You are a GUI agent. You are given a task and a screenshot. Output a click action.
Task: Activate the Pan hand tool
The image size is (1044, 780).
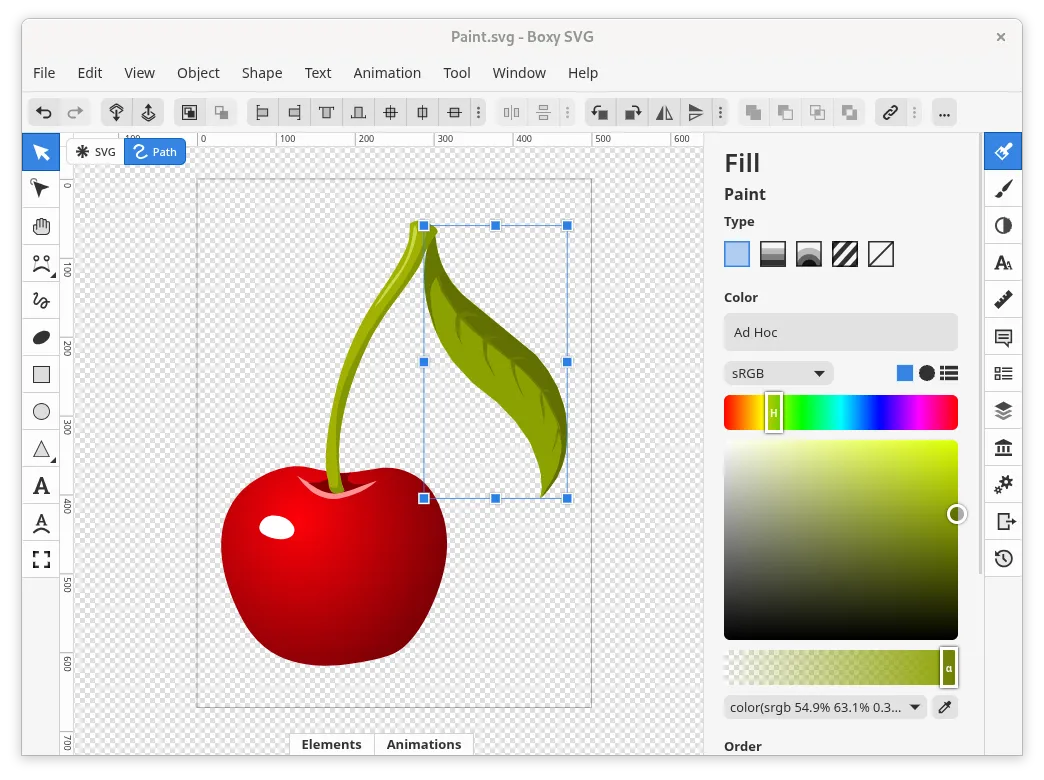coord(41,227)
